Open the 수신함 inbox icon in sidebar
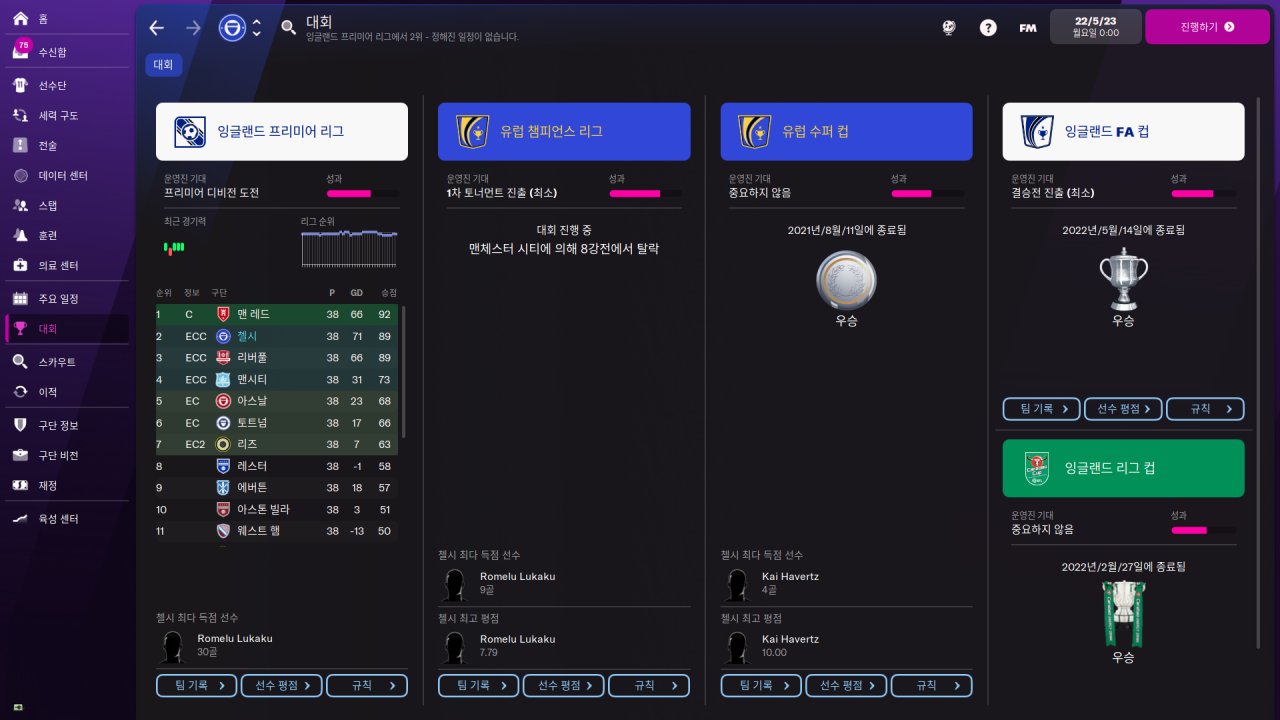This screenshot has width=1280, height=720. [21, 52]
